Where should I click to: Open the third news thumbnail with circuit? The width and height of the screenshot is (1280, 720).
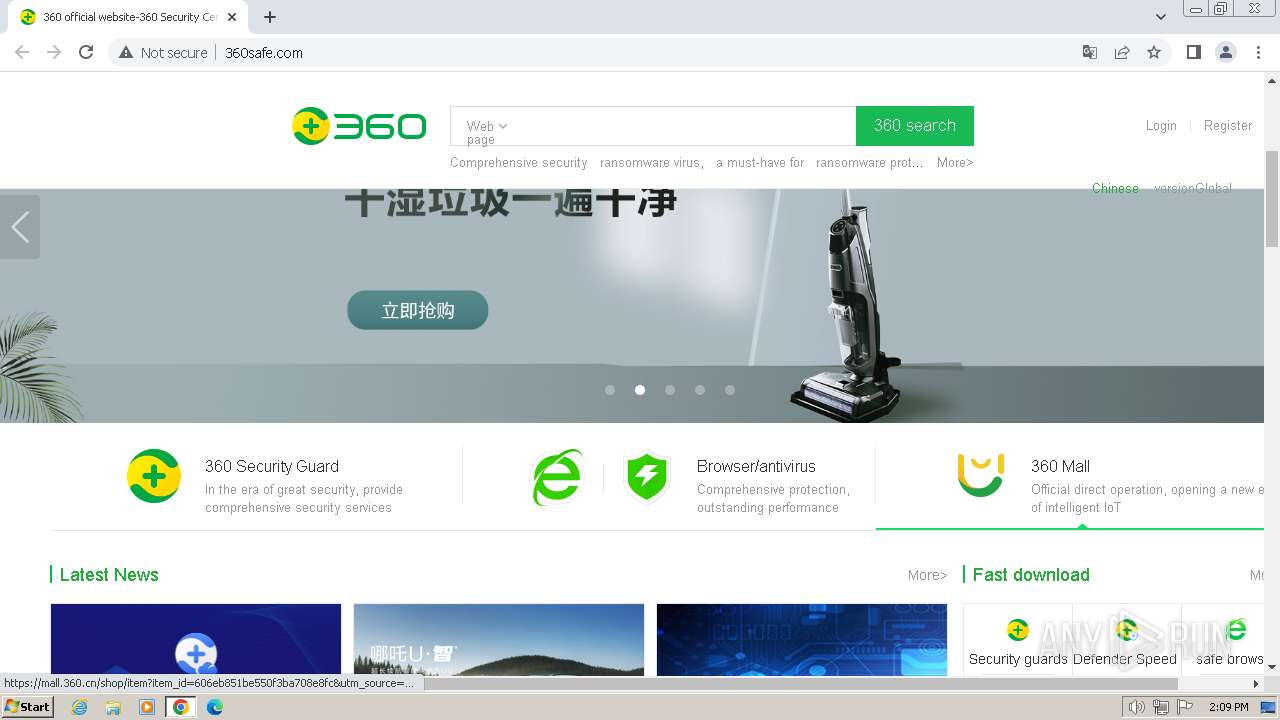point(802,640)
